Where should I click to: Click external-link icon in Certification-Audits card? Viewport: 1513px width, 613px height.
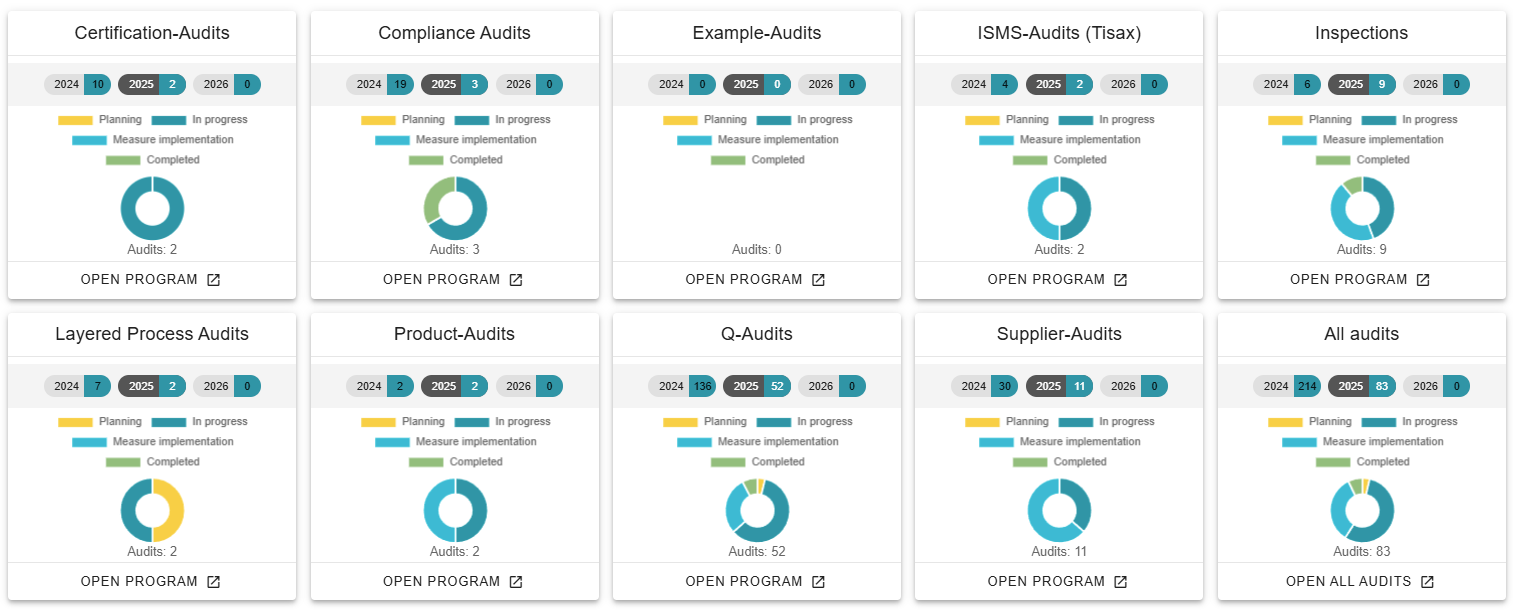(x=213, y=280)
